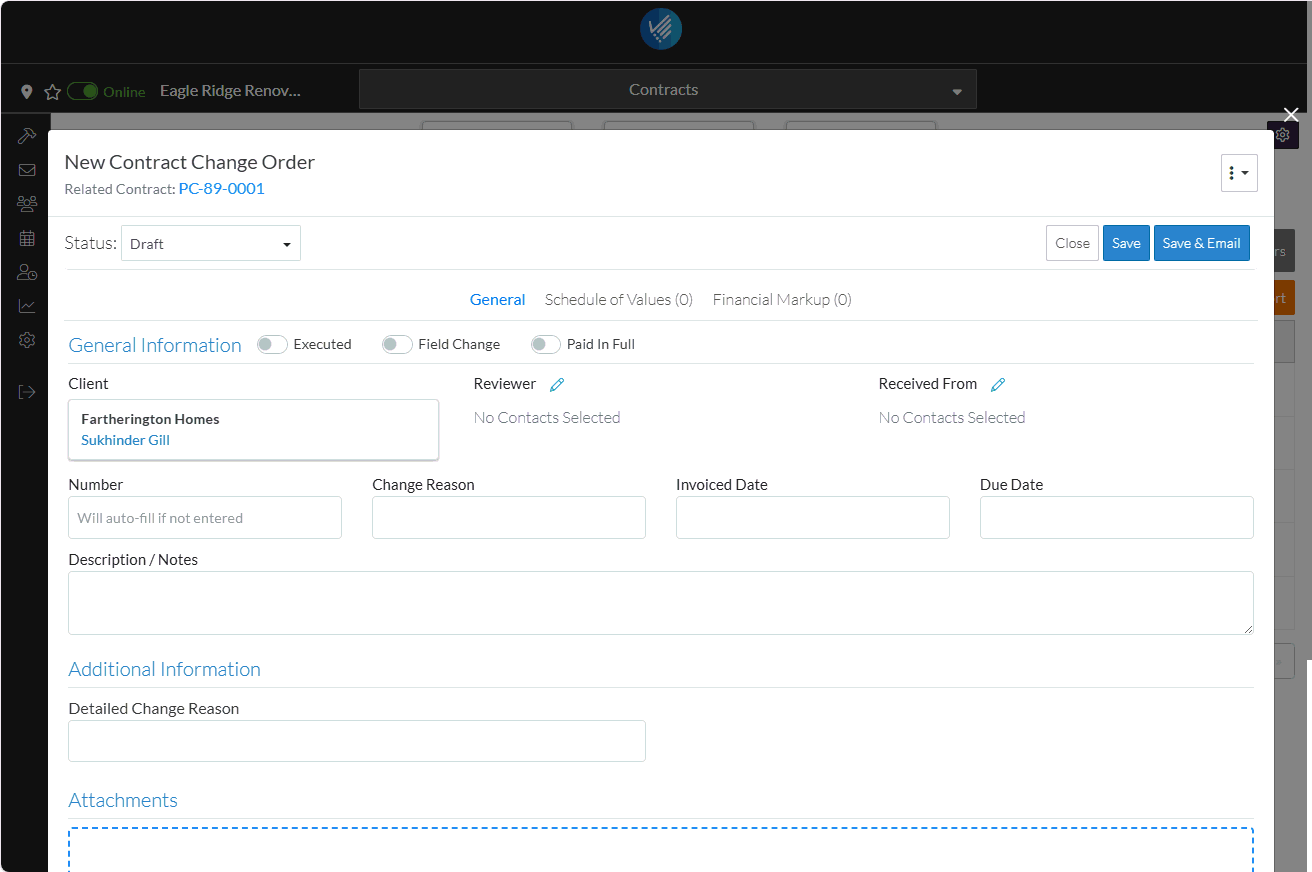Click into the Description / Notes text area
Image resolution: width=1312 pixels, height=872 pixels.
coord(660,603)
